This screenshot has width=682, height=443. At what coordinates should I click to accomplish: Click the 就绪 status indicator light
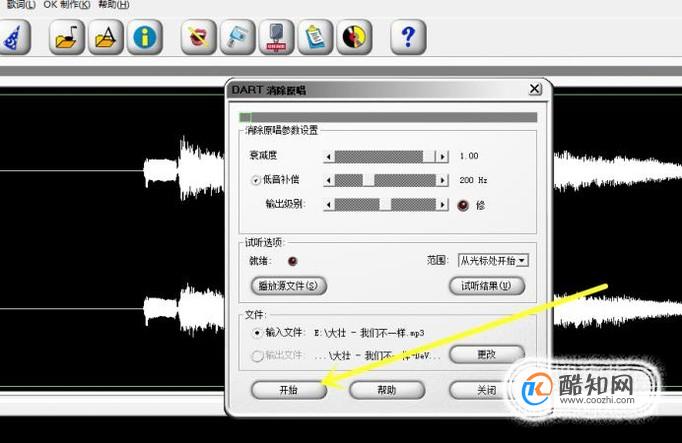[x=292, y=261]
